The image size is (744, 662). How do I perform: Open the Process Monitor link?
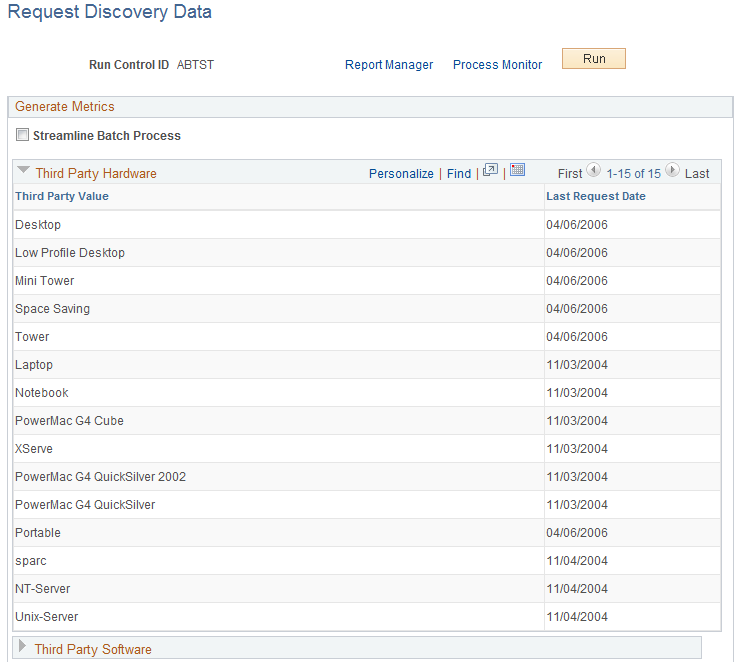(497, 65)
